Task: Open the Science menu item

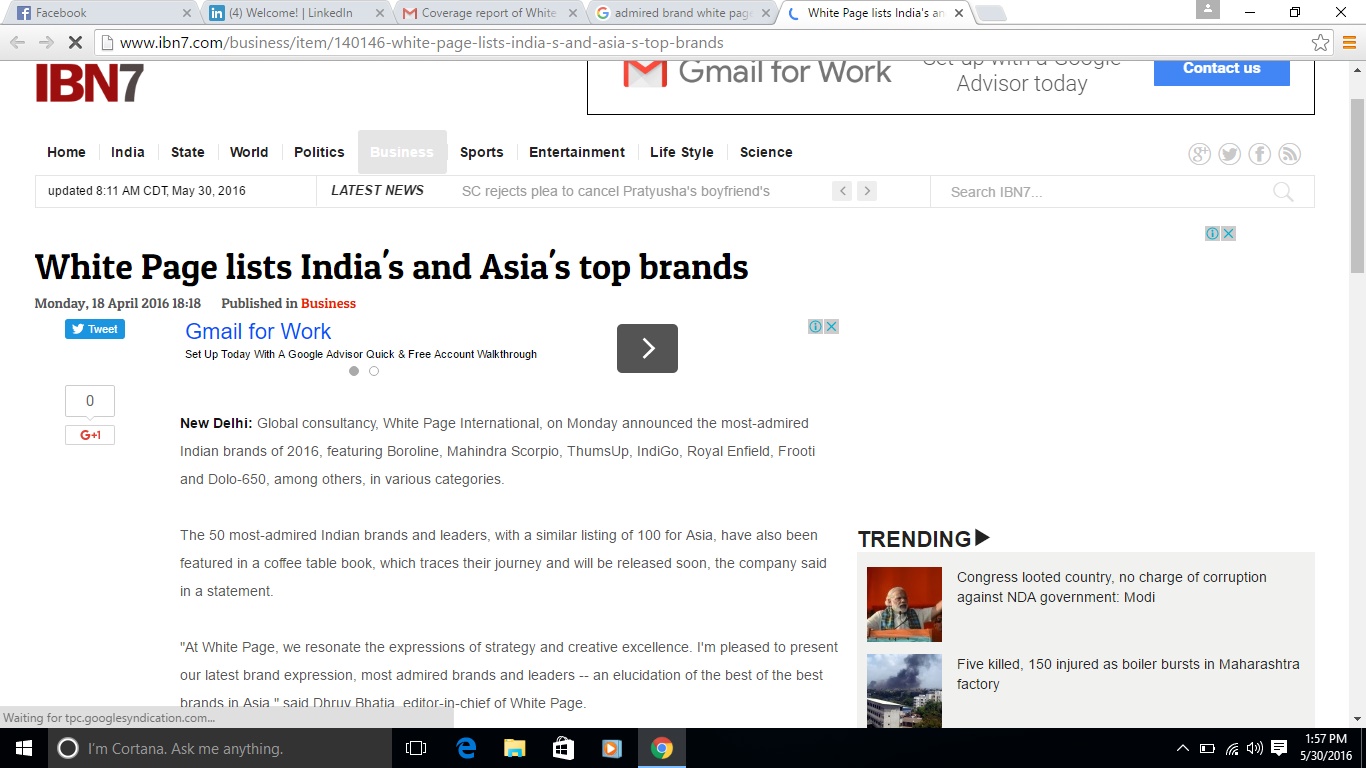Action: click(766, 152)
